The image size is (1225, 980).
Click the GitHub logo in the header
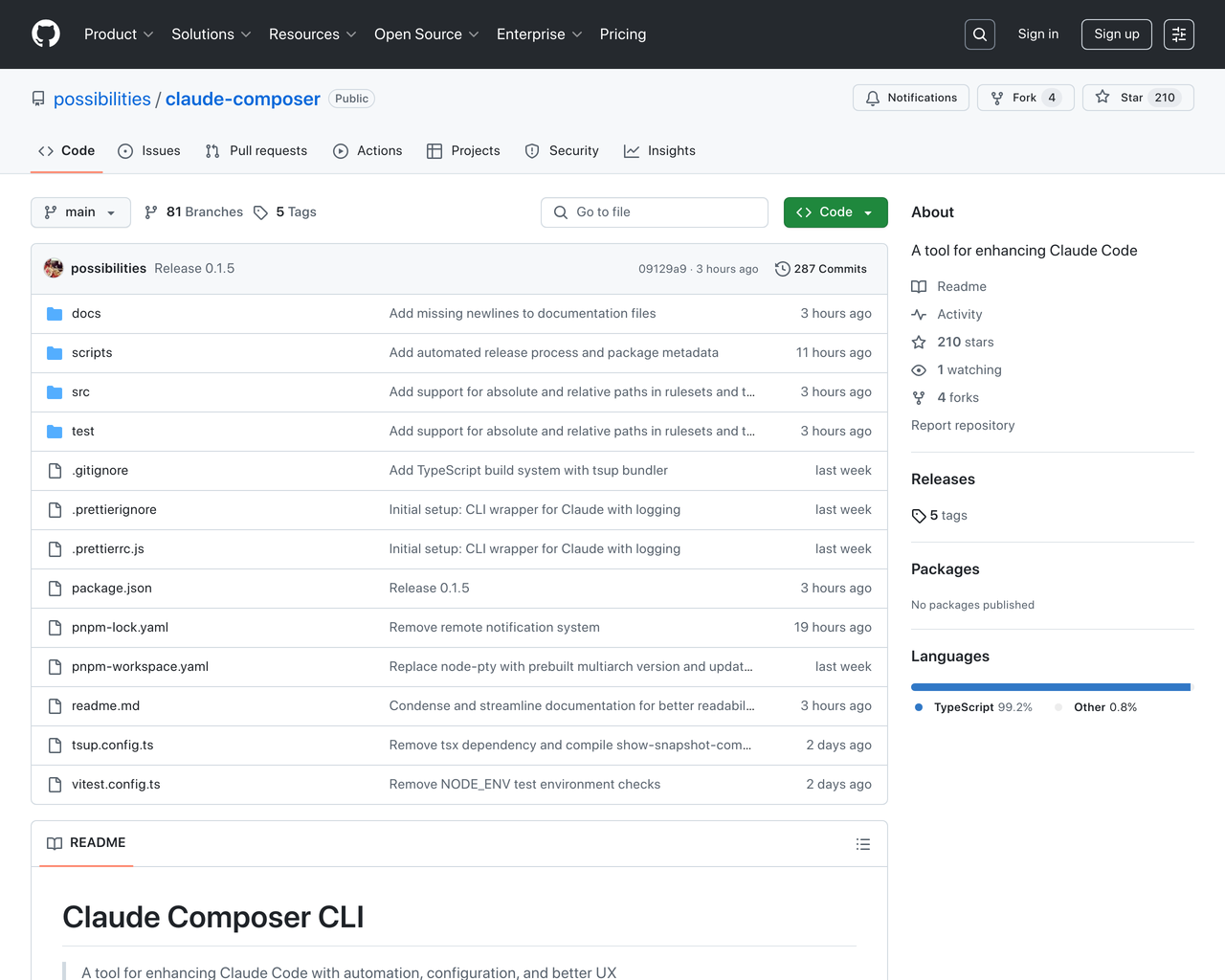click(x=46, y=34)
